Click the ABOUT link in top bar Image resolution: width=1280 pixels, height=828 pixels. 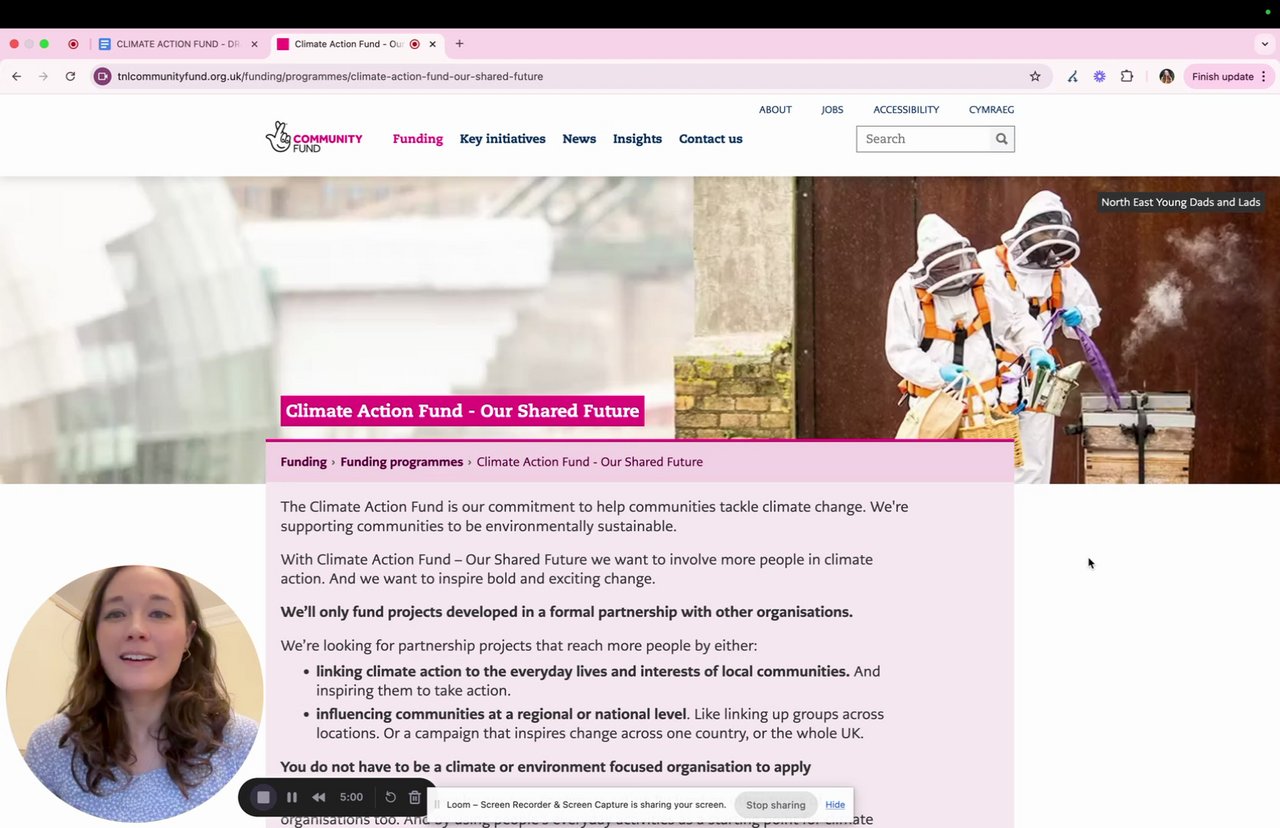[775, 110]
